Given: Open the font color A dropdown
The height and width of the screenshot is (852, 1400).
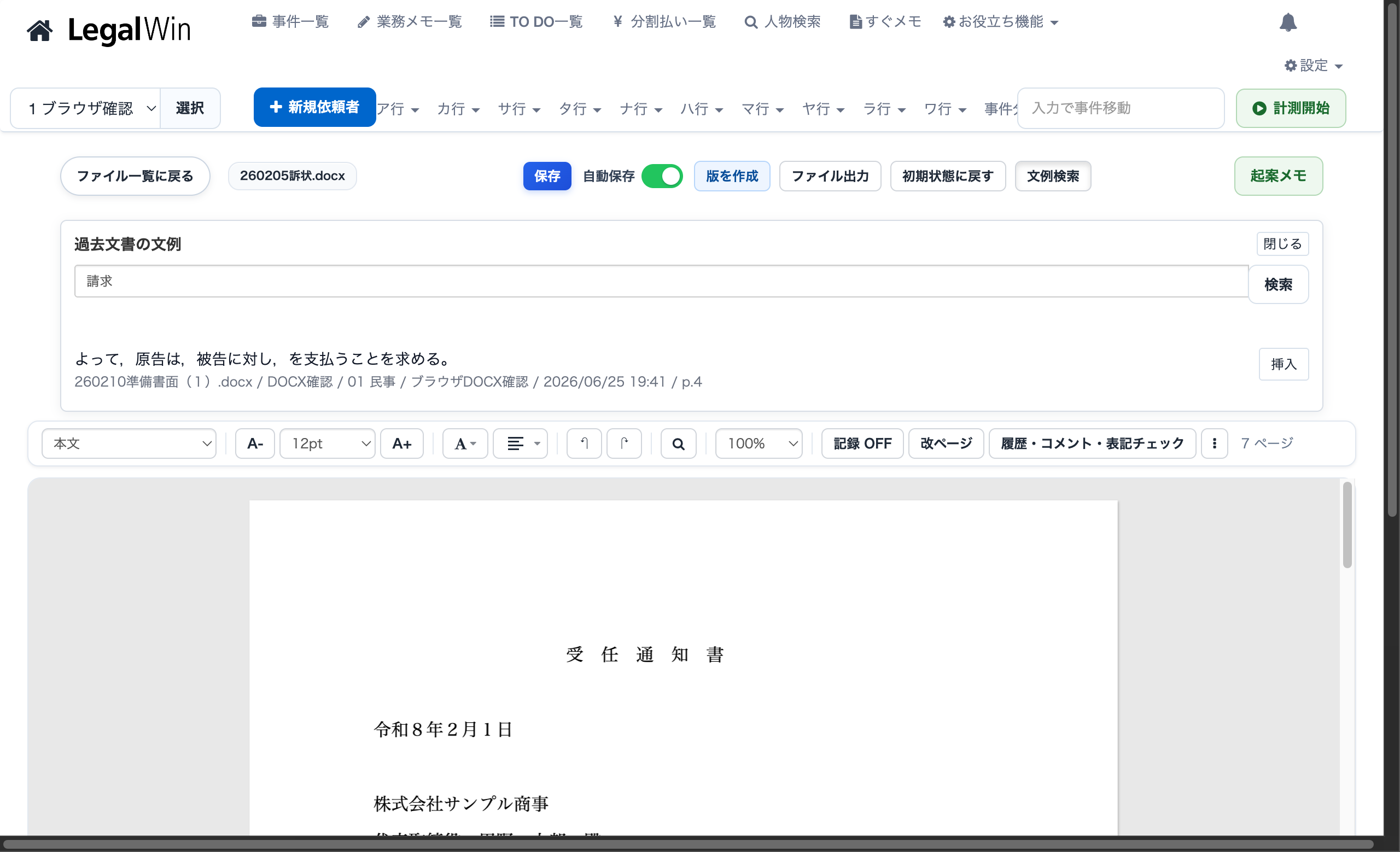Looking at the screenshot, I should [465, 443].
